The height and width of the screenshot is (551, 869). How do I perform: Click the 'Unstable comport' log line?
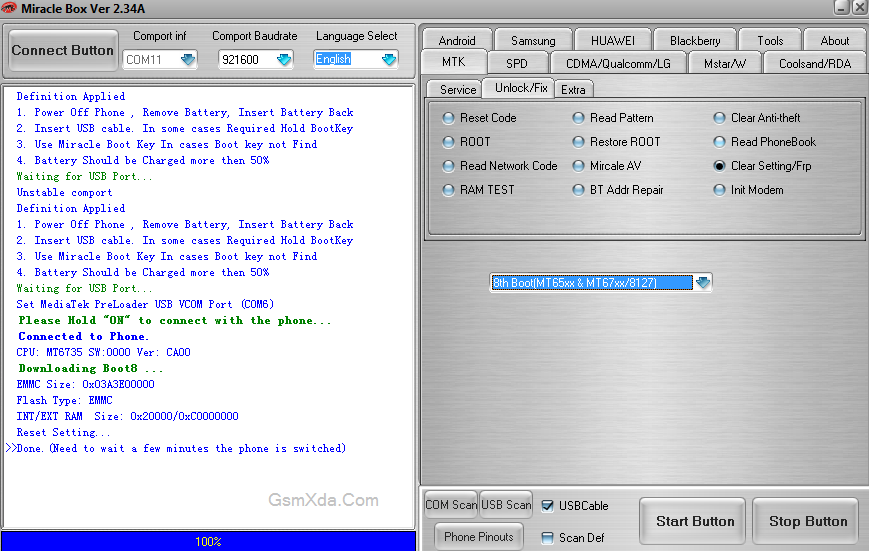(x=64, y=192)
